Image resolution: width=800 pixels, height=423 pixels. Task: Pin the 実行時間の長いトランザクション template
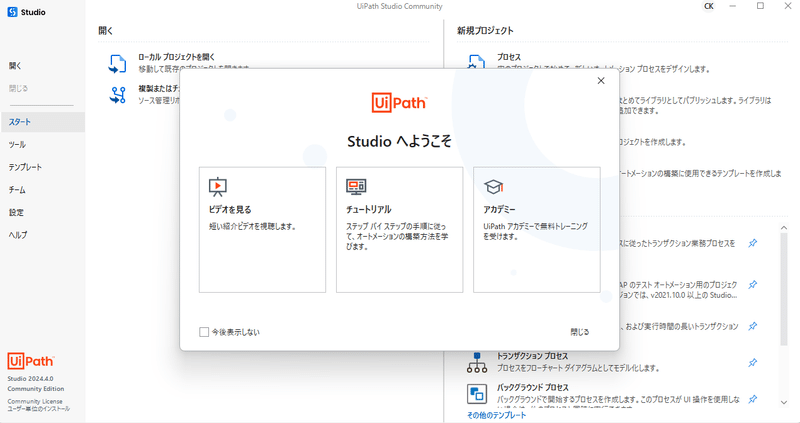pos(753,326)
